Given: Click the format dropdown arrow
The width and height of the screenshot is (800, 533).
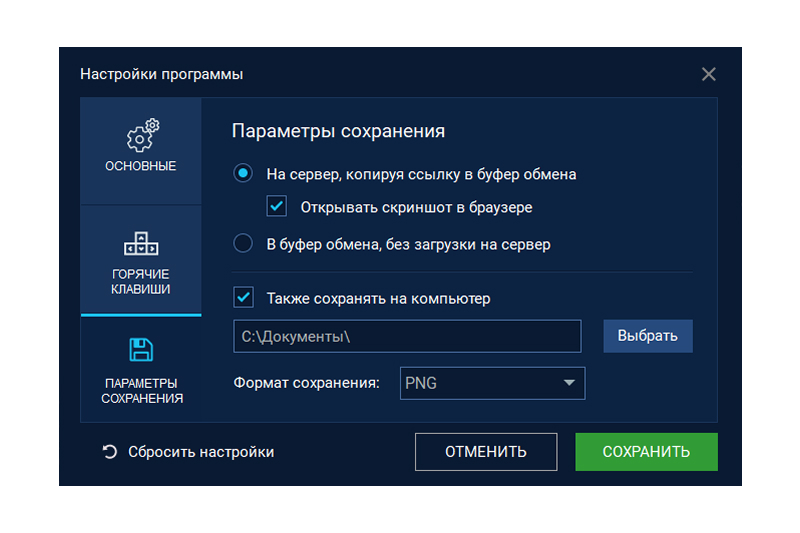Looking at the screenshot, I should point(569,383).
